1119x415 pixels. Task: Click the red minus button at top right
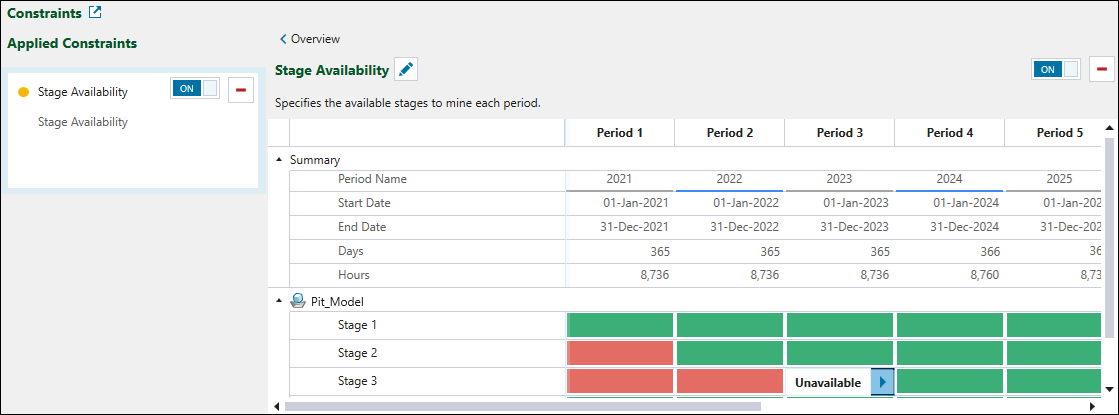tap(1102, 69)
